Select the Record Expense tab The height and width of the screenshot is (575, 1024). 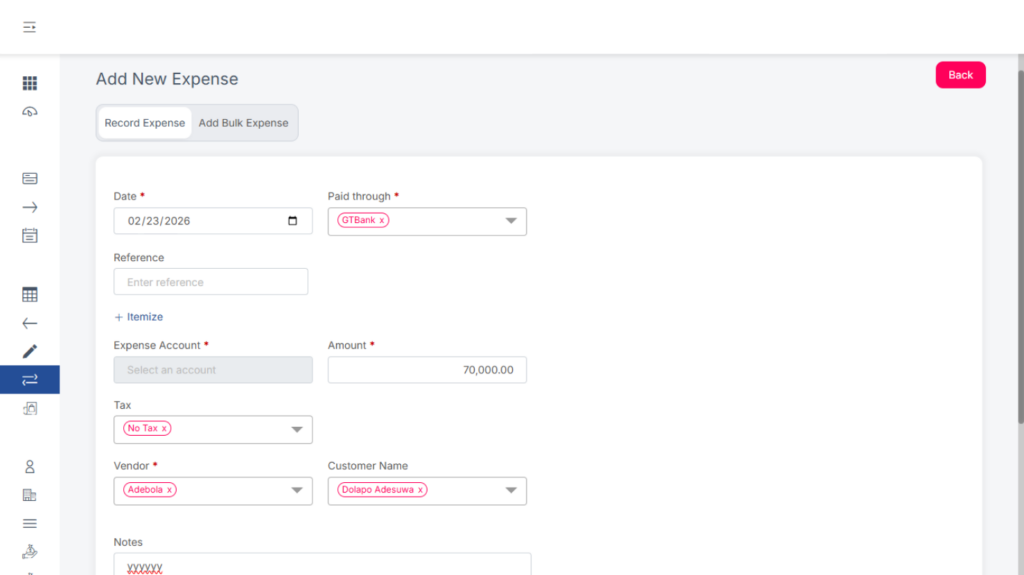click(145, 123)
